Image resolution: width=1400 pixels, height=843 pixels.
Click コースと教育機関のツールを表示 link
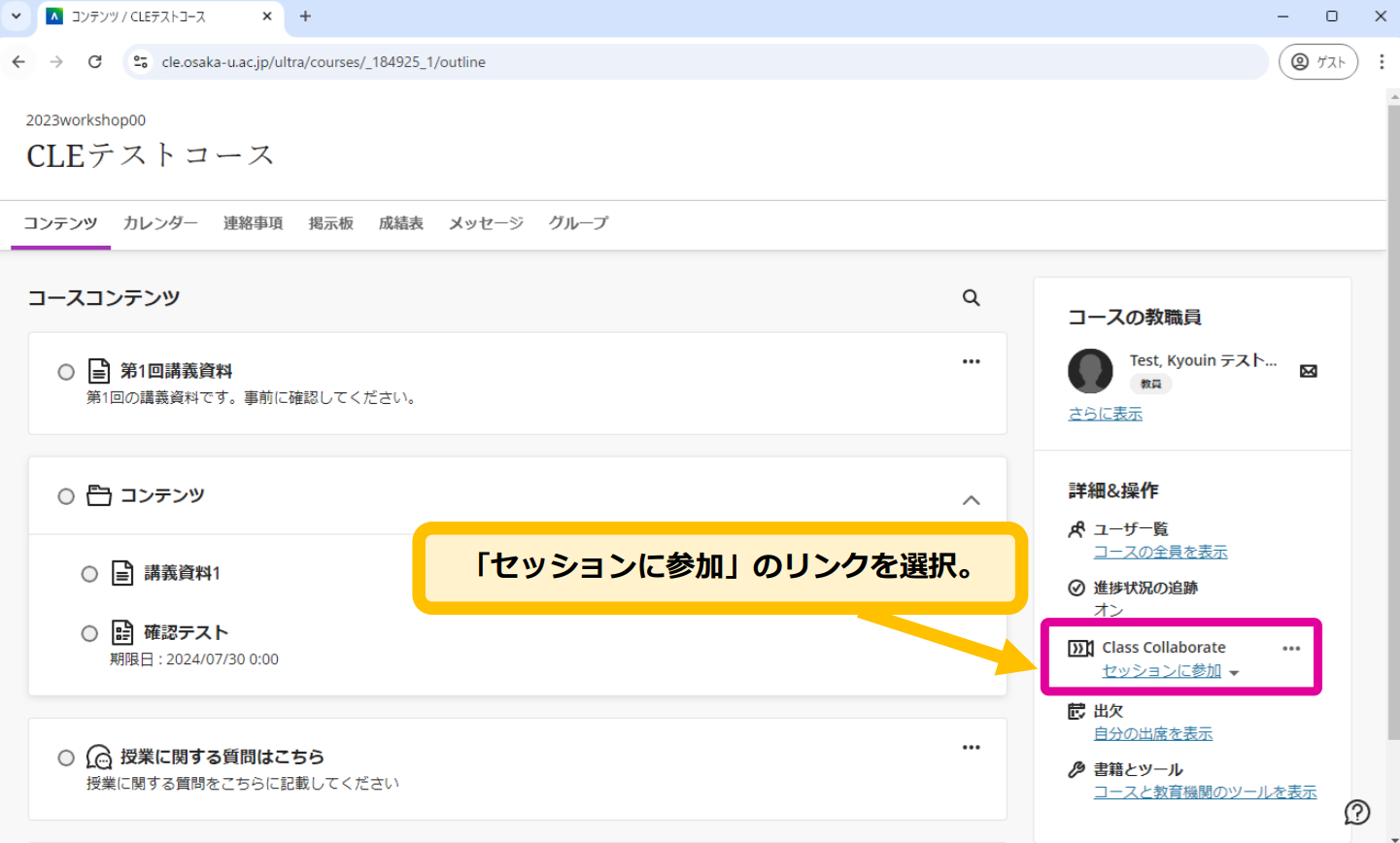[x=1205, y=792]
